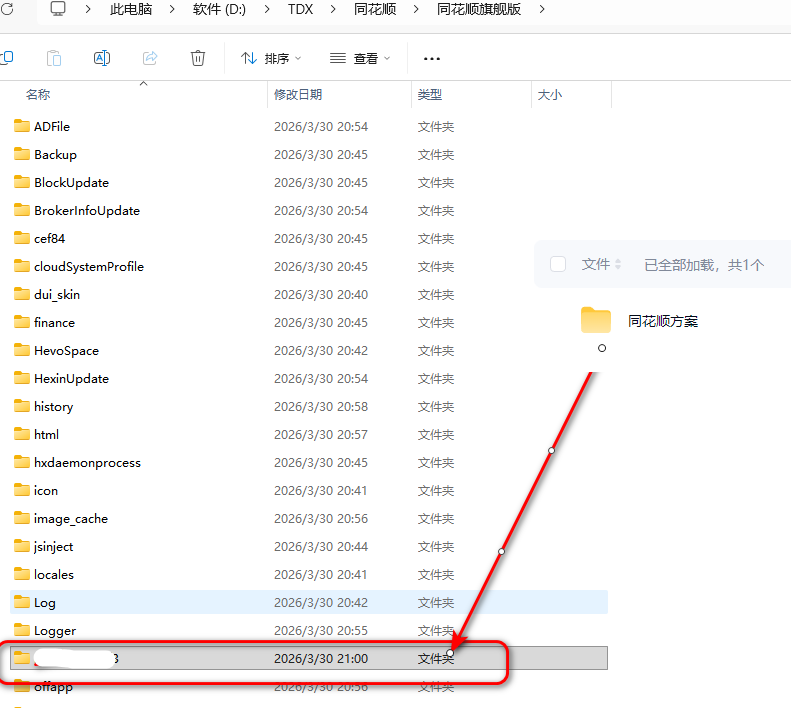Expand the chevron after 软件 (D:) breadcrumb
Viewport: 791px width, 708px height.
point(267,9)
